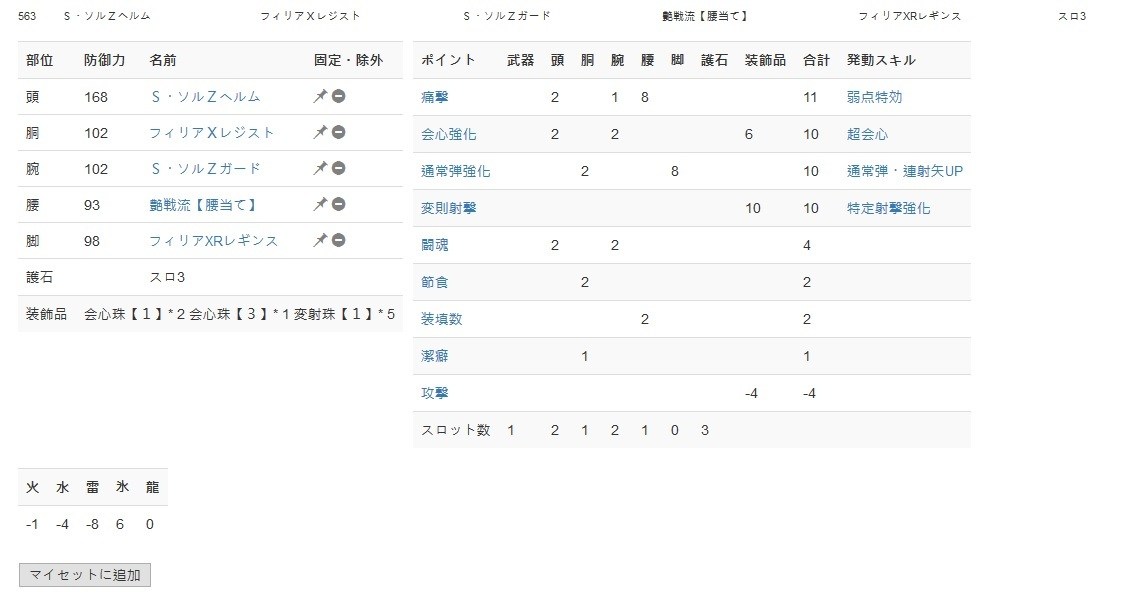This screenshot has height=605, width=1142.
Task: Select the 発動スキル column header
Action: (881, 60)
